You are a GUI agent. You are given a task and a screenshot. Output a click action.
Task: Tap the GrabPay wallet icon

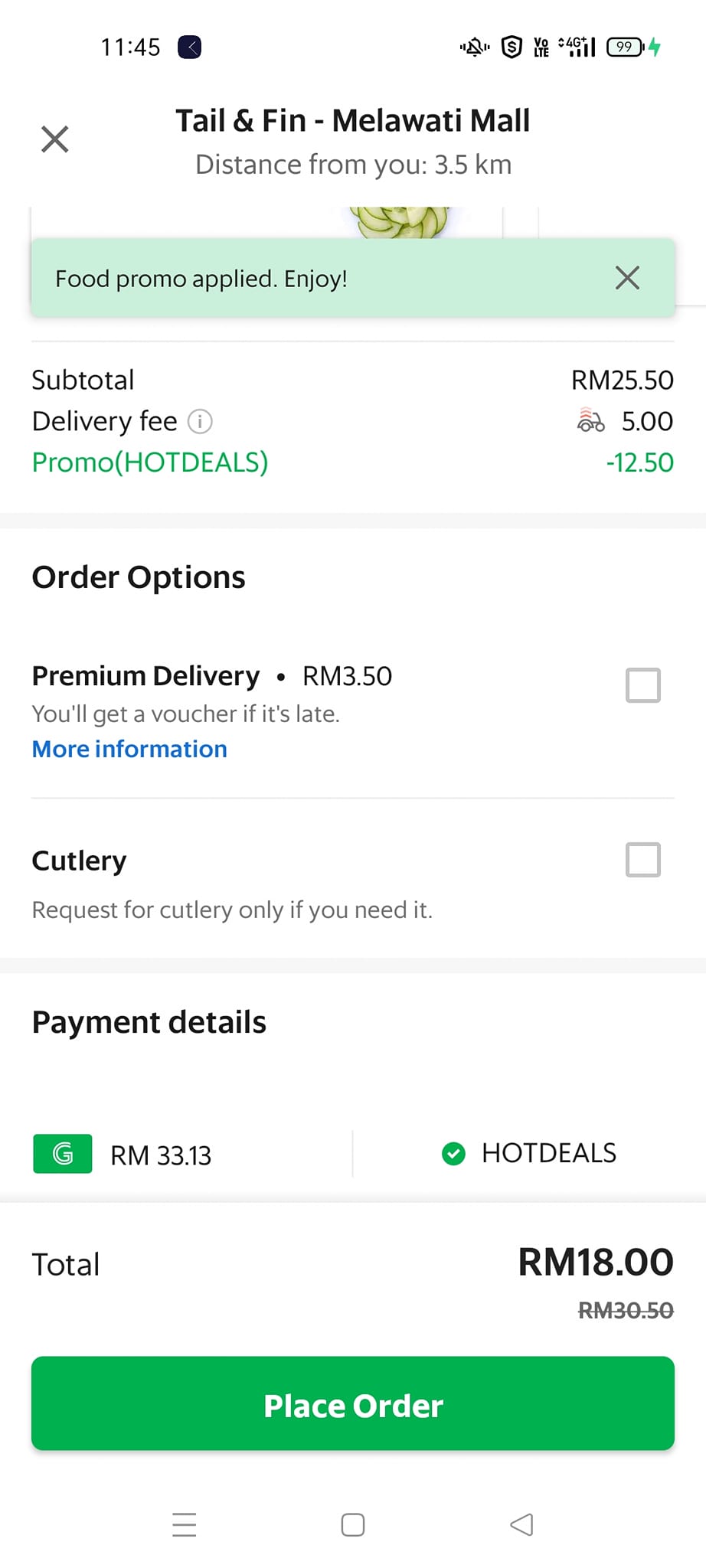tap(63, 1153)
